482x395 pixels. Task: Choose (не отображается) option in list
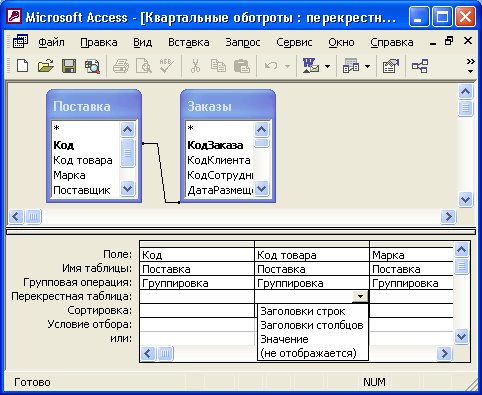point(313,353)
